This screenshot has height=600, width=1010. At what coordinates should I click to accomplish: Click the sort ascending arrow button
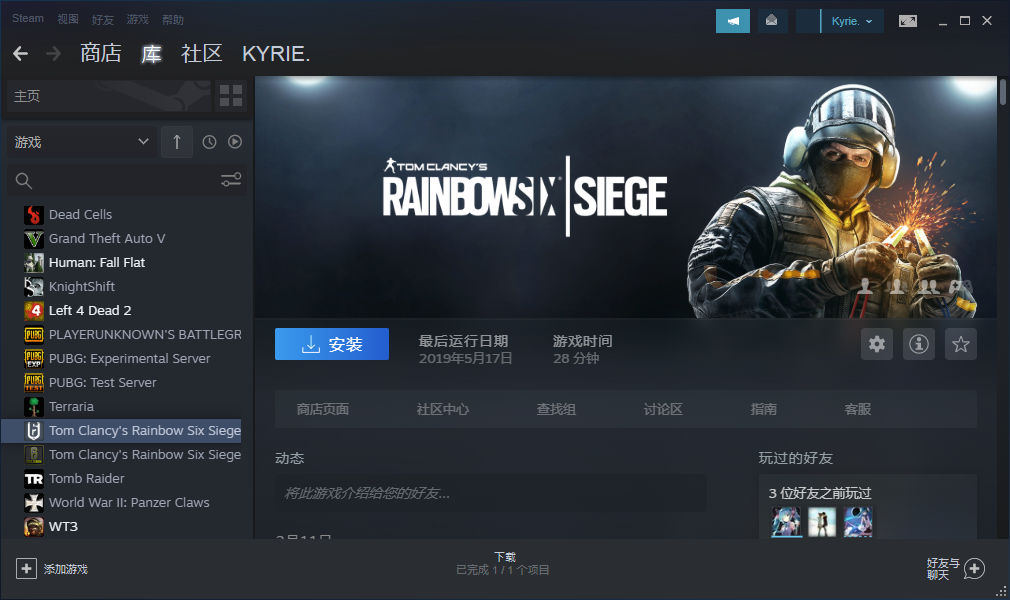pos(176,142)
